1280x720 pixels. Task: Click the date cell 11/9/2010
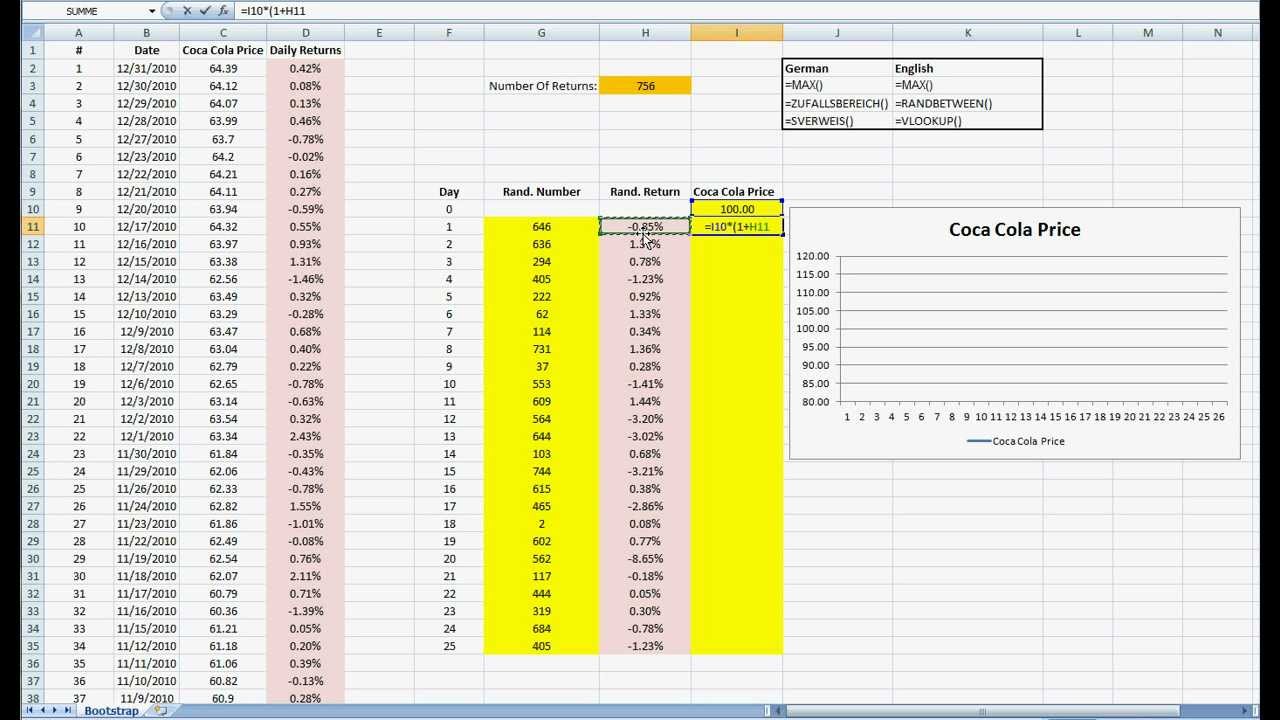(146, 698)
